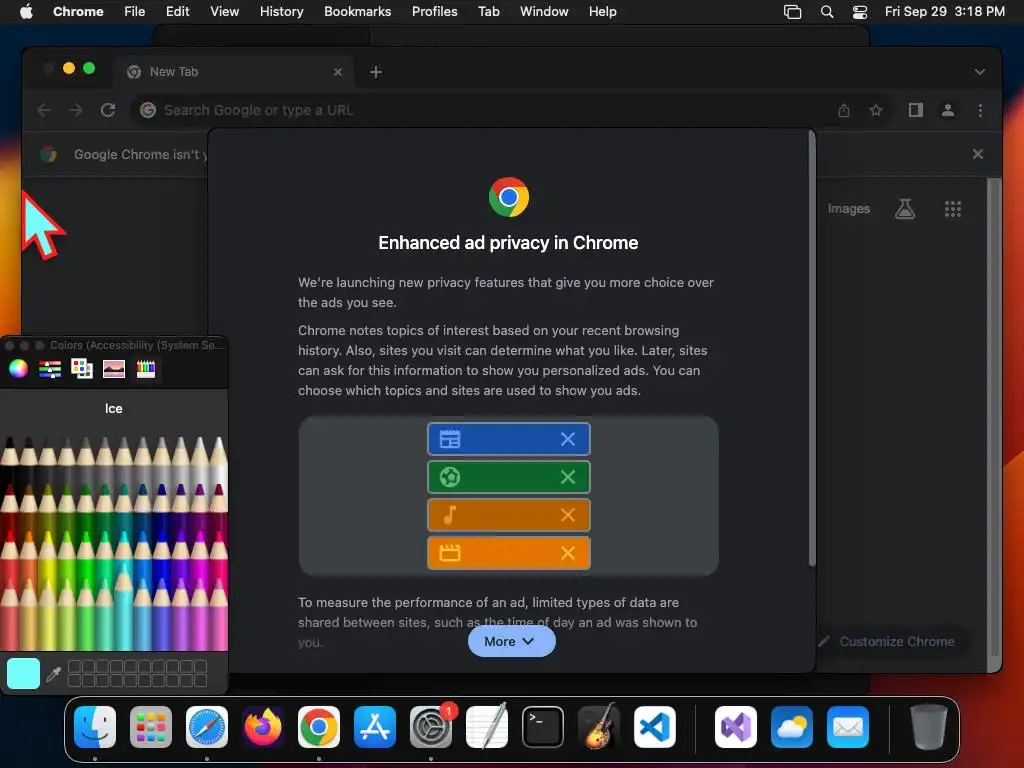
Task: Open TextEdit from the Dock
Action: [x=487, y=727]
